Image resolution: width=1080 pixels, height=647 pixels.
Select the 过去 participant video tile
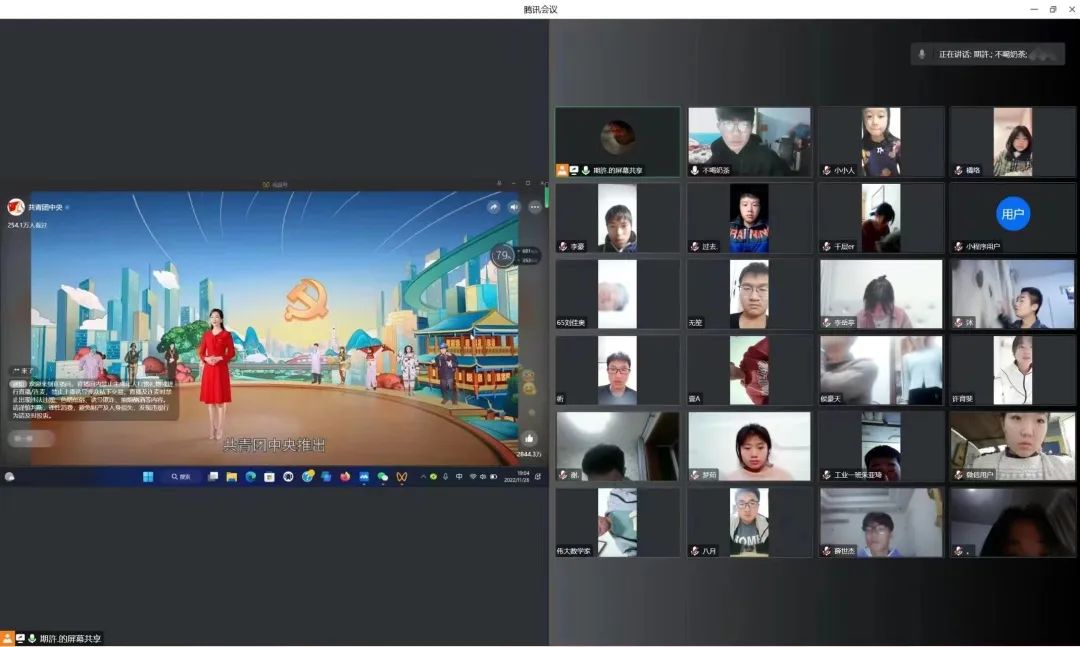tap(749, 218)
